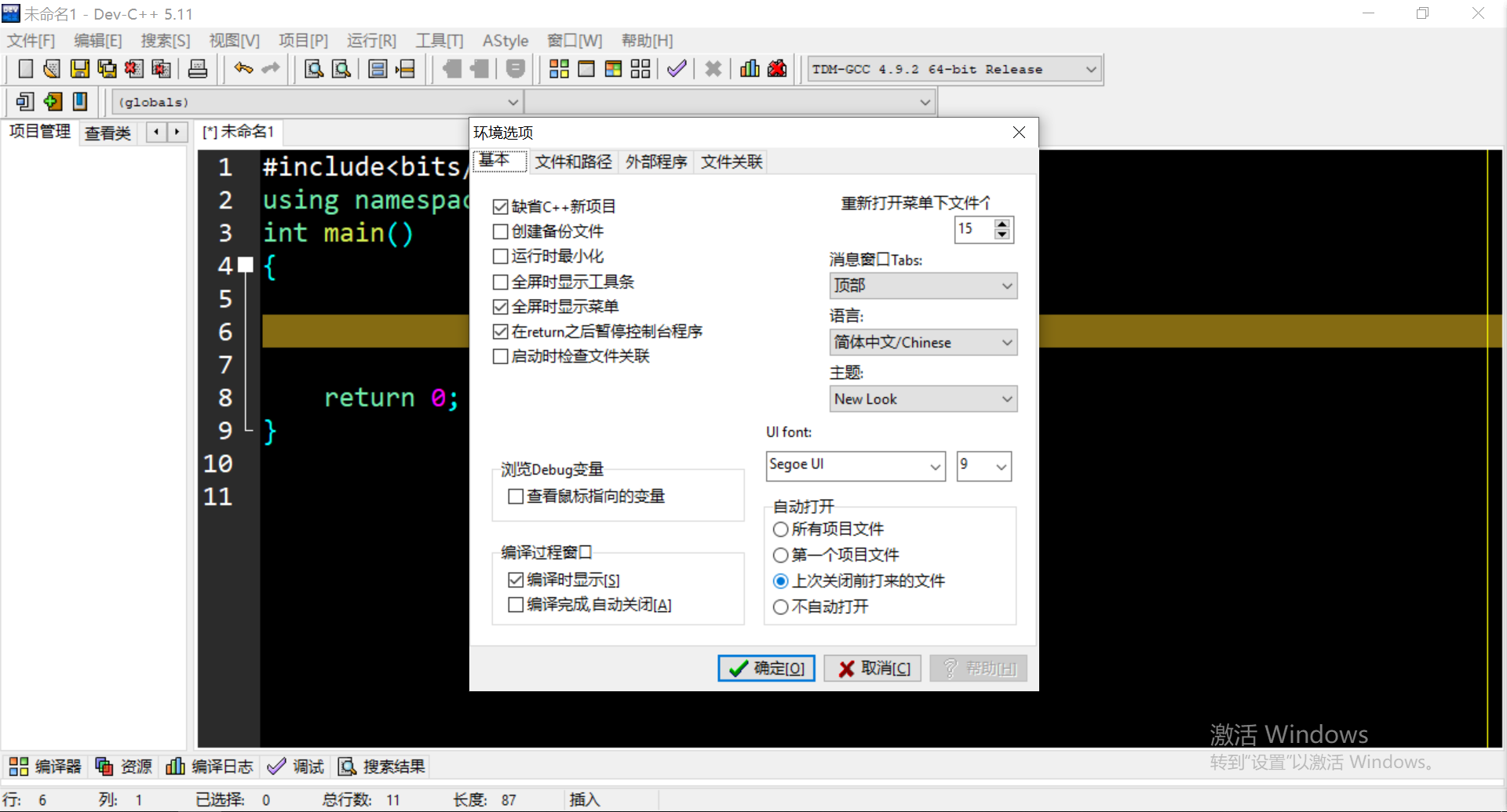This screenshot has width=1507, height=812.
Task: Switch to 查看类 panel tab
Action: click(x=108, y=133)
